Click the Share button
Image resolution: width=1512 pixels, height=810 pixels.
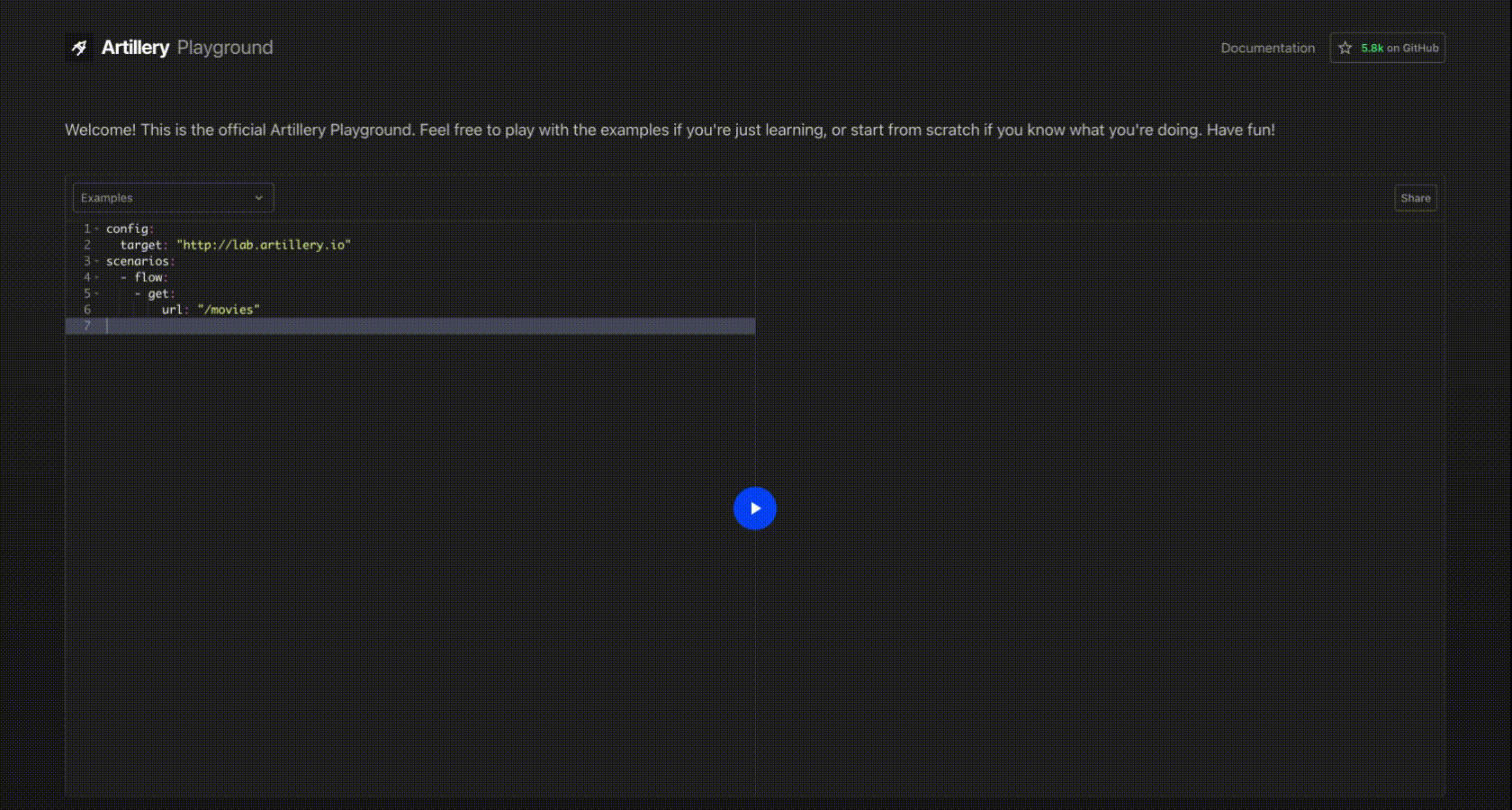pos(1415,198)
